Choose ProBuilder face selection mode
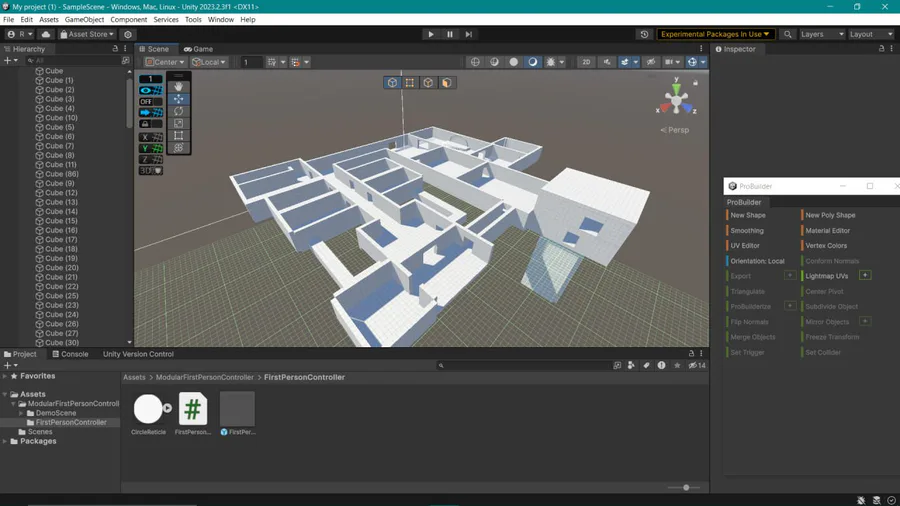 447,83
